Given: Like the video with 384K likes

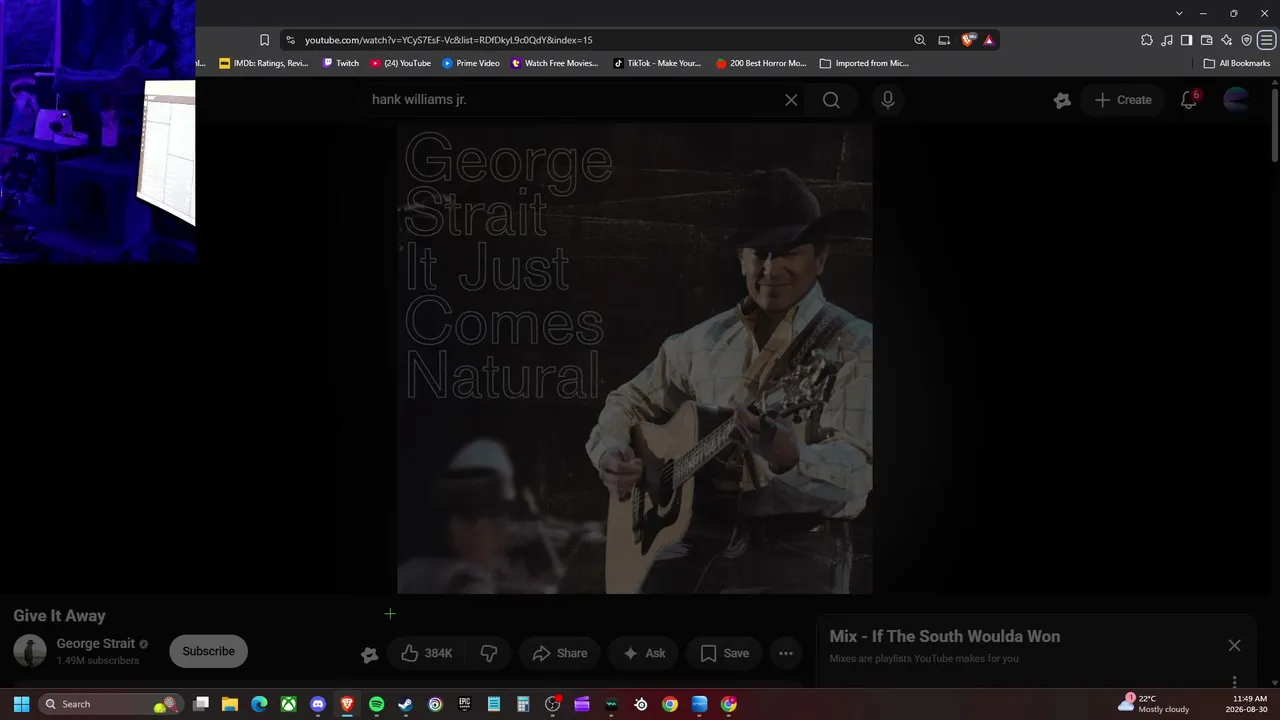Looking at the screenshot, I should pos(427,653).
